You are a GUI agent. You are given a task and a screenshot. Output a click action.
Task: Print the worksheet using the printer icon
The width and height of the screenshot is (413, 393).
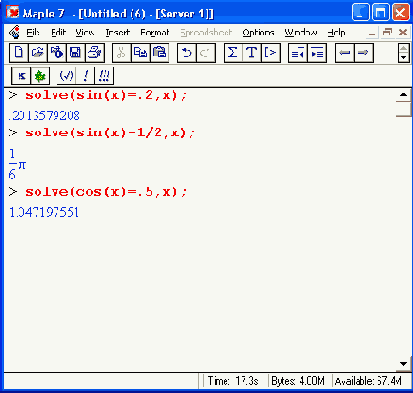tap(95, 53)
